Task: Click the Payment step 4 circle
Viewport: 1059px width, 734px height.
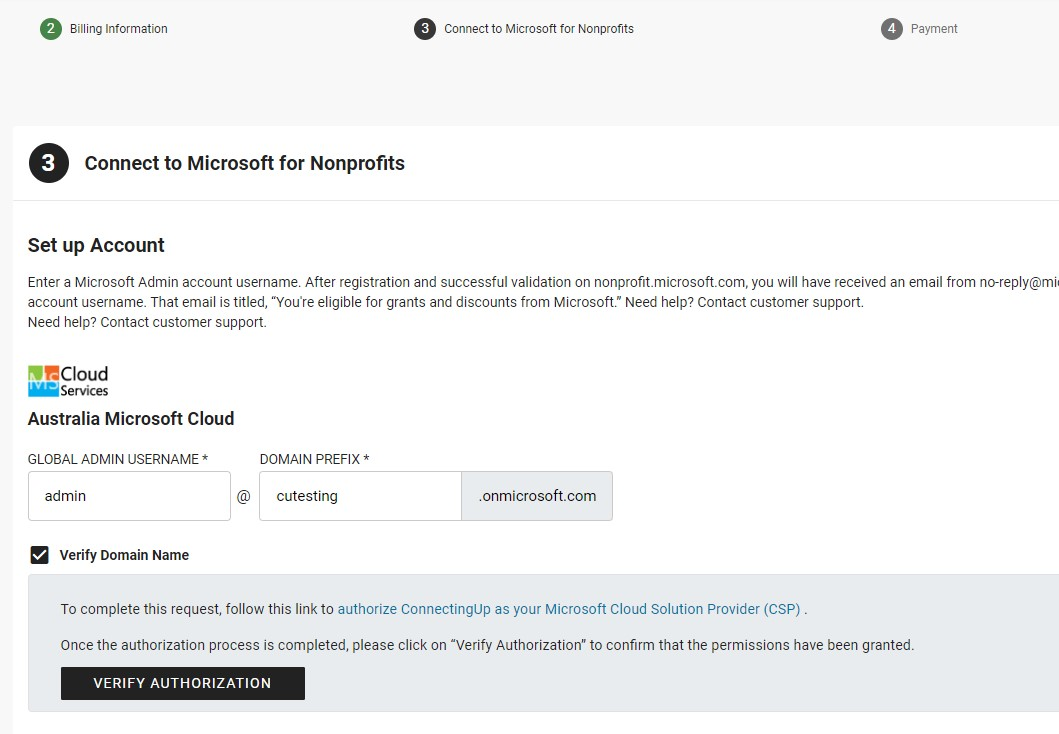Action: coord(892,29)
